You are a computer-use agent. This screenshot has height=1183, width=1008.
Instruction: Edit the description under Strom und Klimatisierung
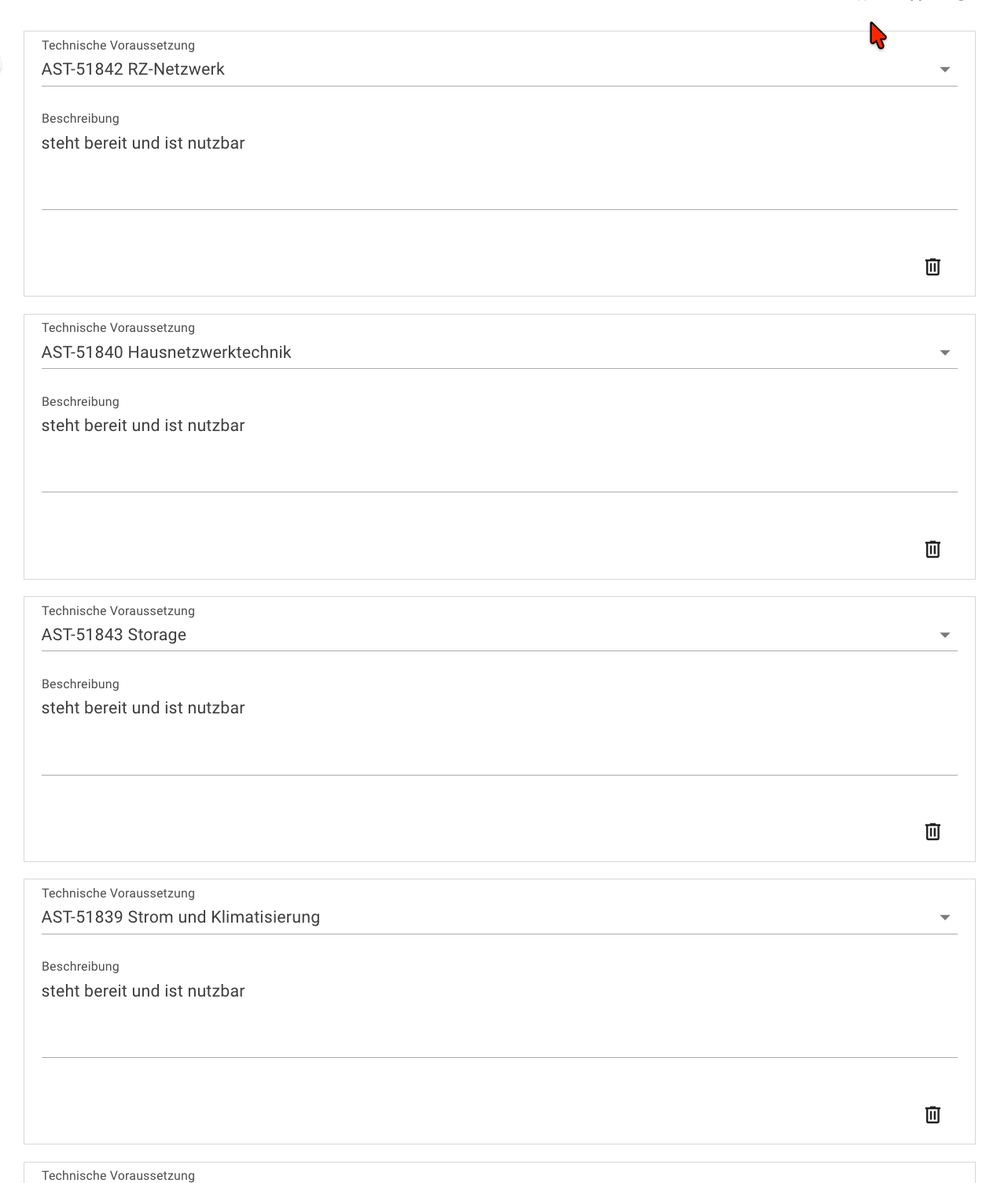[143, 991]
